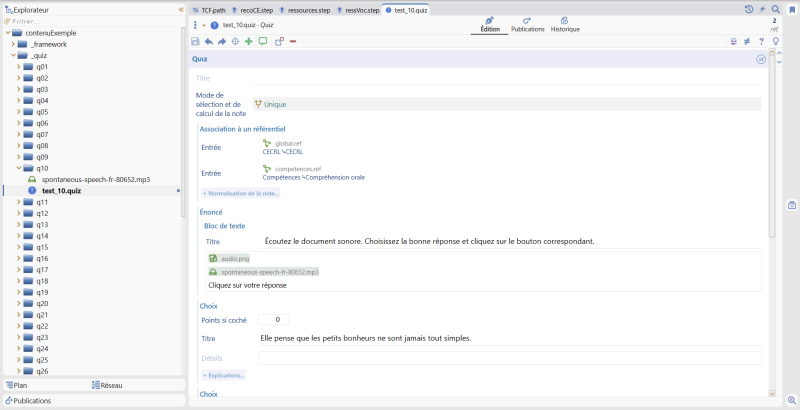Open the Publications view tab
This screenshot has width=800, height=410.
point(528,24)
